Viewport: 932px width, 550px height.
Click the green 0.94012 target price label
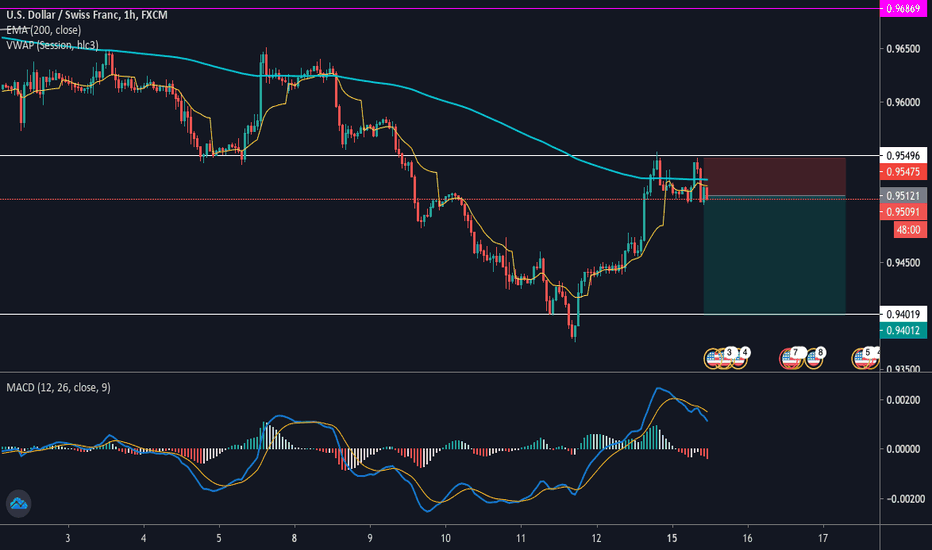pos(903,330)
